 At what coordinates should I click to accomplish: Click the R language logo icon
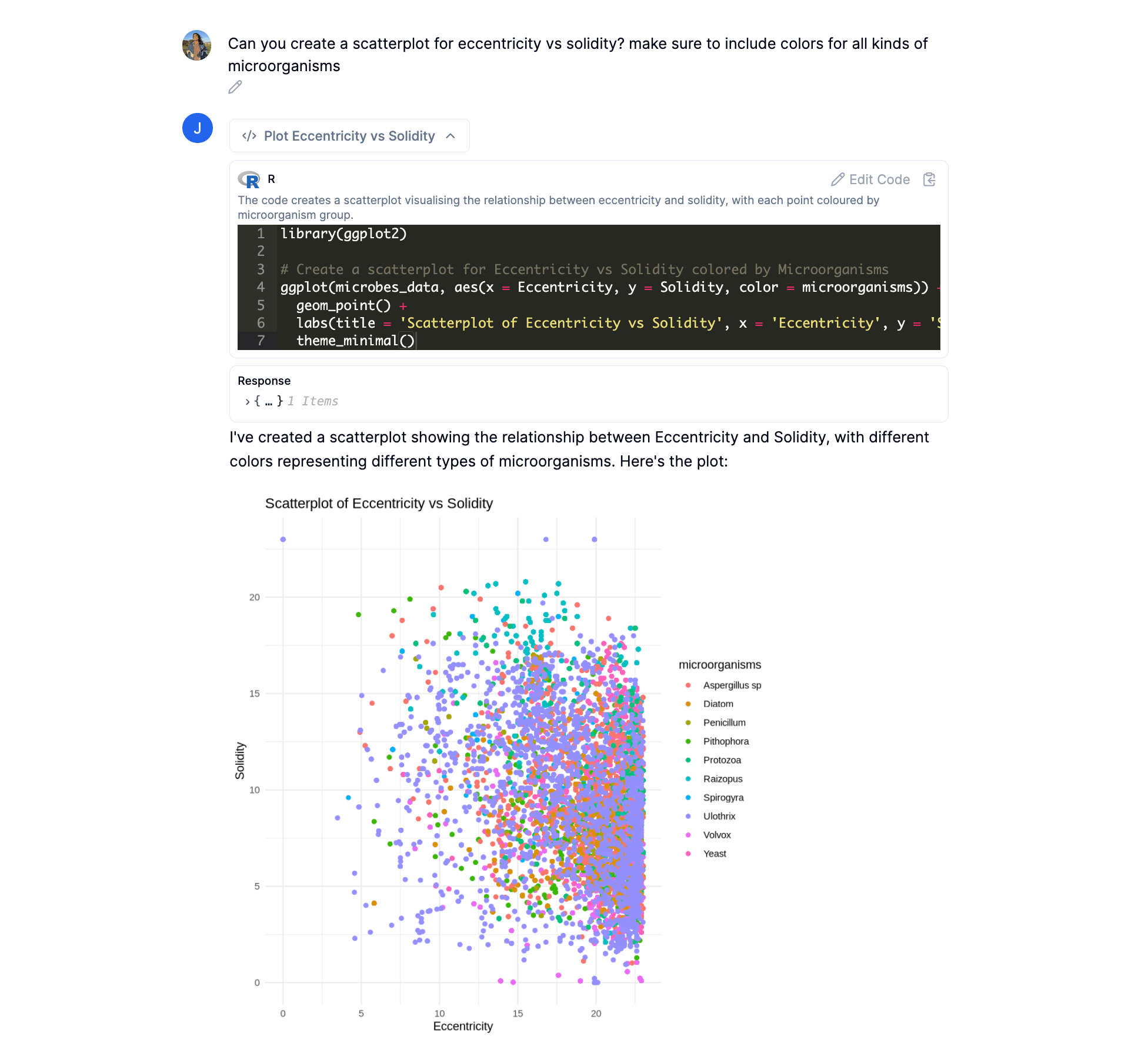coord(249,180)
